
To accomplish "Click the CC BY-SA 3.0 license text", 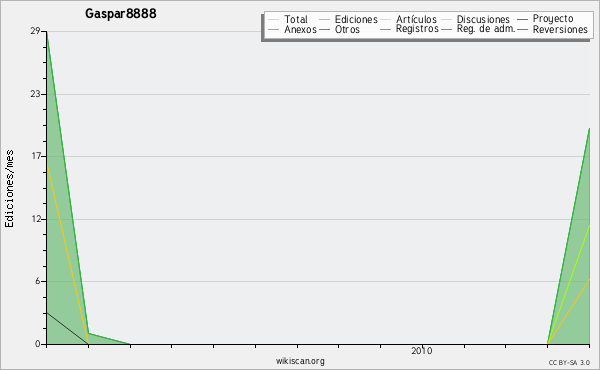I will pos(569,362).
